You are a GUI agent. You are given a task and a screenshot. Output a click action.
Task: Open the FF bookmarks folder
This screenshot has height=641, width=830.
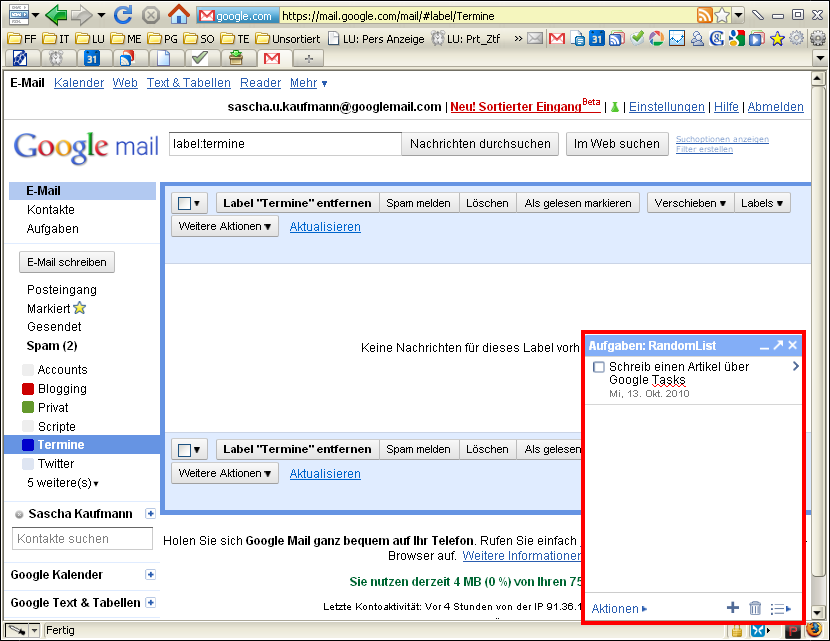coord(23,39)
